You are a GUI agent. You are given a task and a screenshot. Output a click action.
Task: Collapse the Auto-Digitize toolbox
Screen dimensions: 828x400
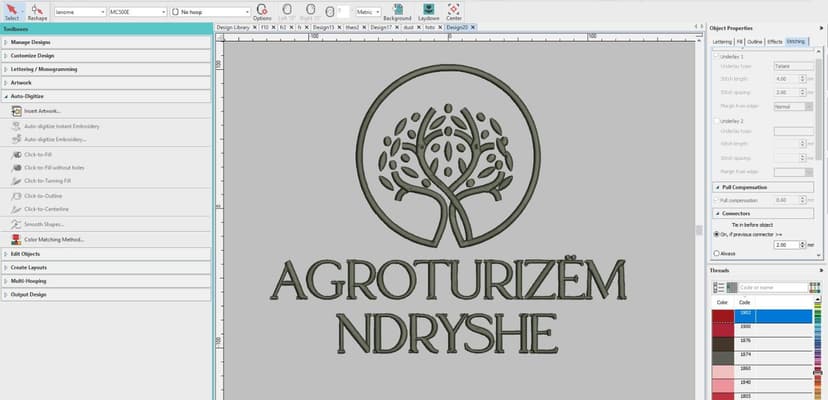[106, 97]
